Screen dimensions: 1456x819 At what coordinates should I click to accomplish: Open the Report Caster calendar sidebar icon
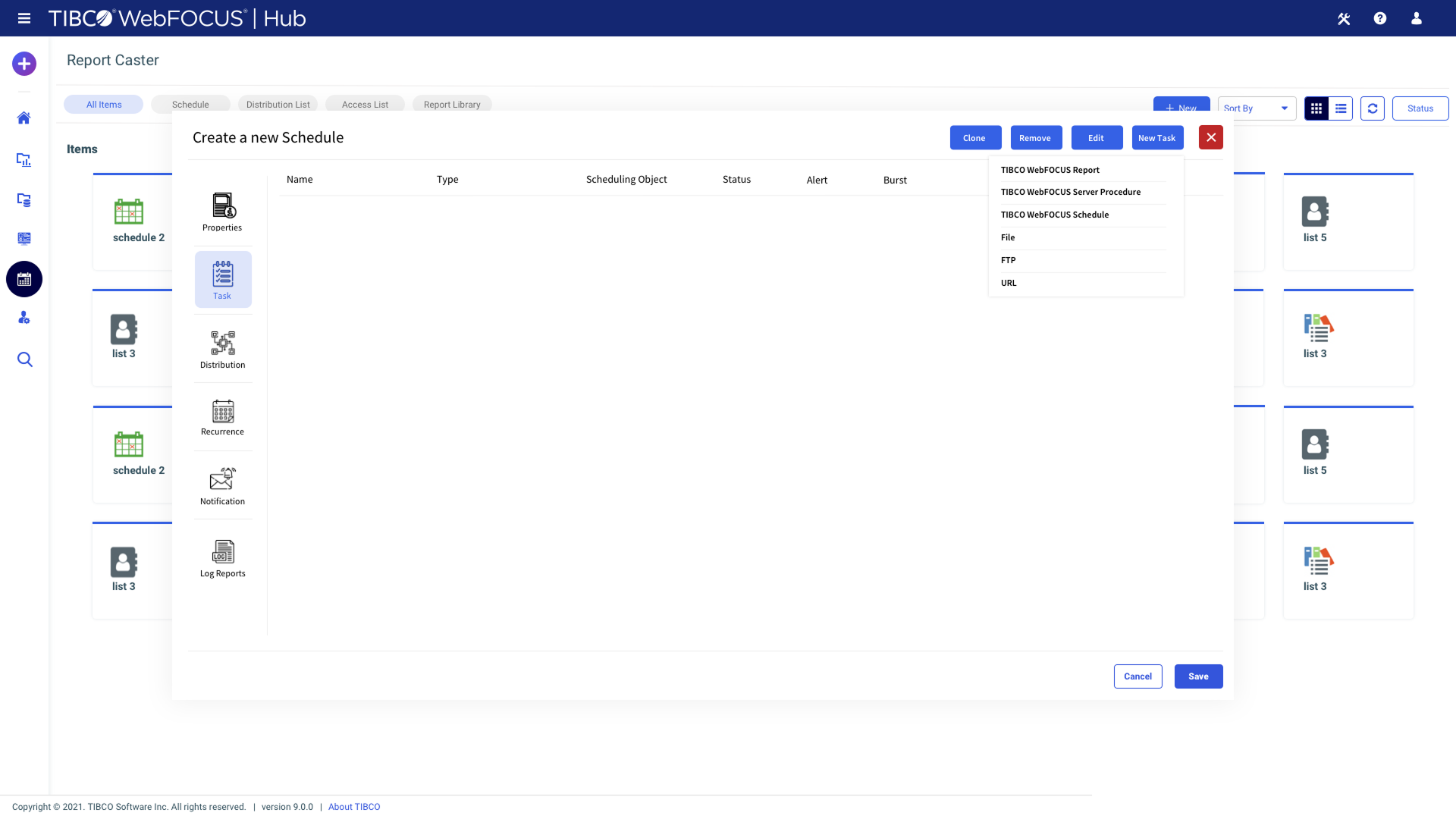coord(24,279)
